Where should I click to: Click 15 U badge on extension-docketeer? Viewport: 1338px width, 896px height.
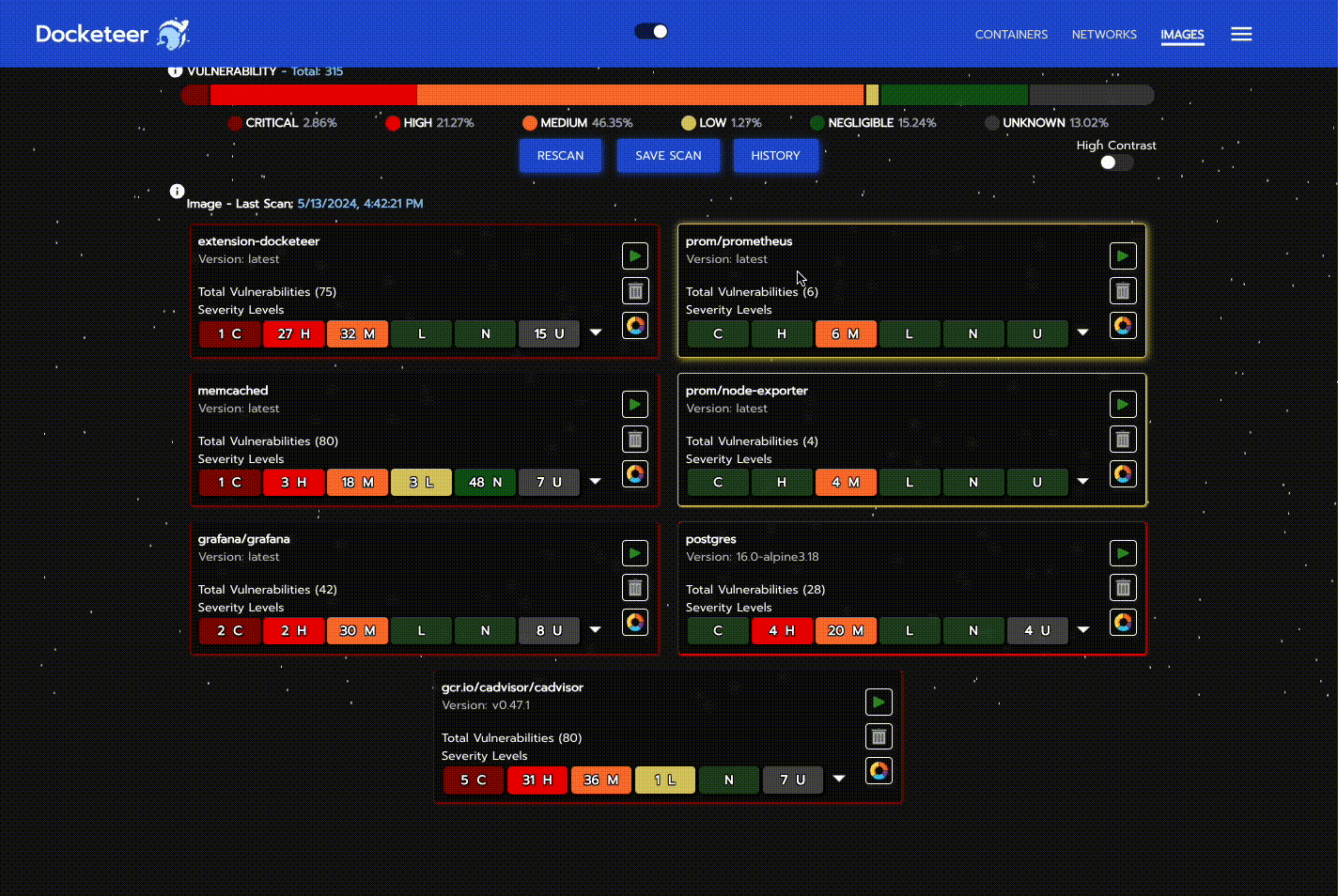point(549,333)
